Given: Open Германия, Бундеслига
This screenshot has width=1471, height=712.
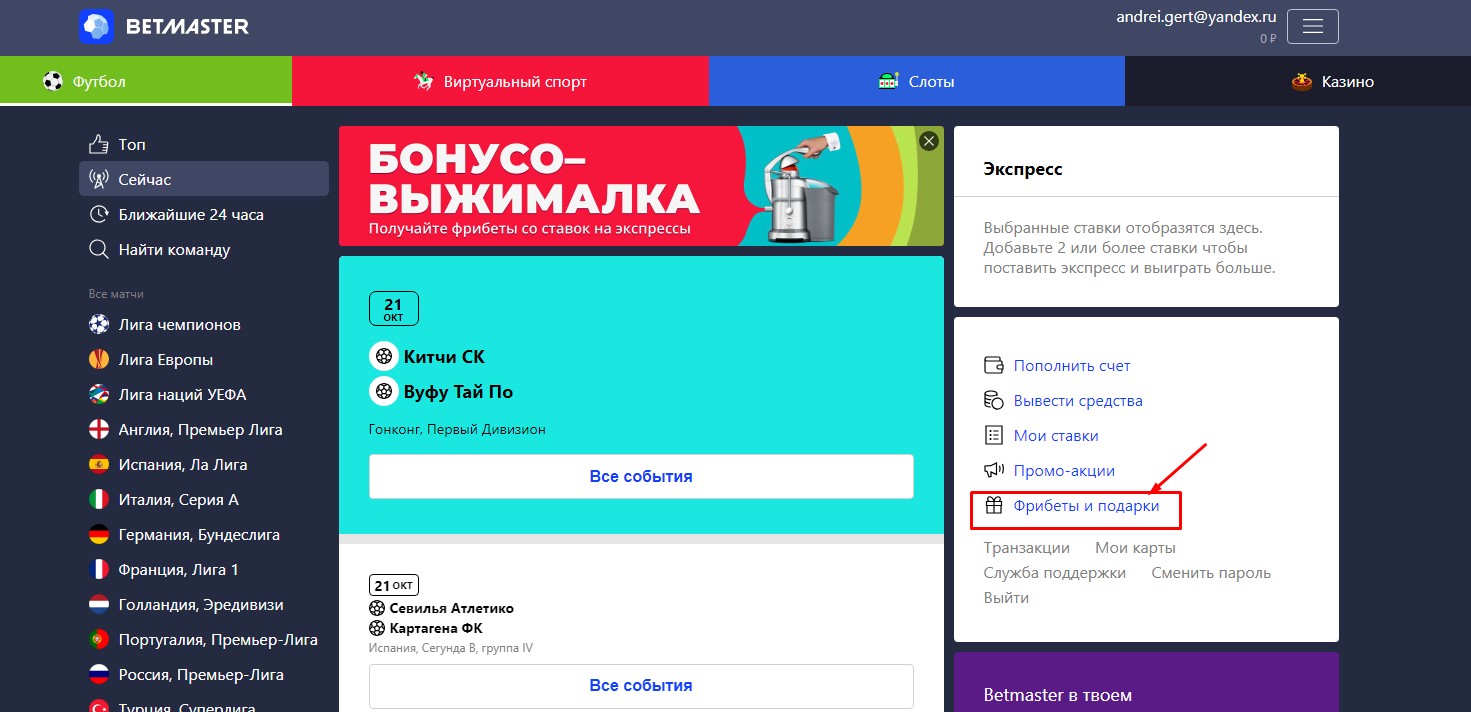Looking at the screenshot, I should [204, 535].
